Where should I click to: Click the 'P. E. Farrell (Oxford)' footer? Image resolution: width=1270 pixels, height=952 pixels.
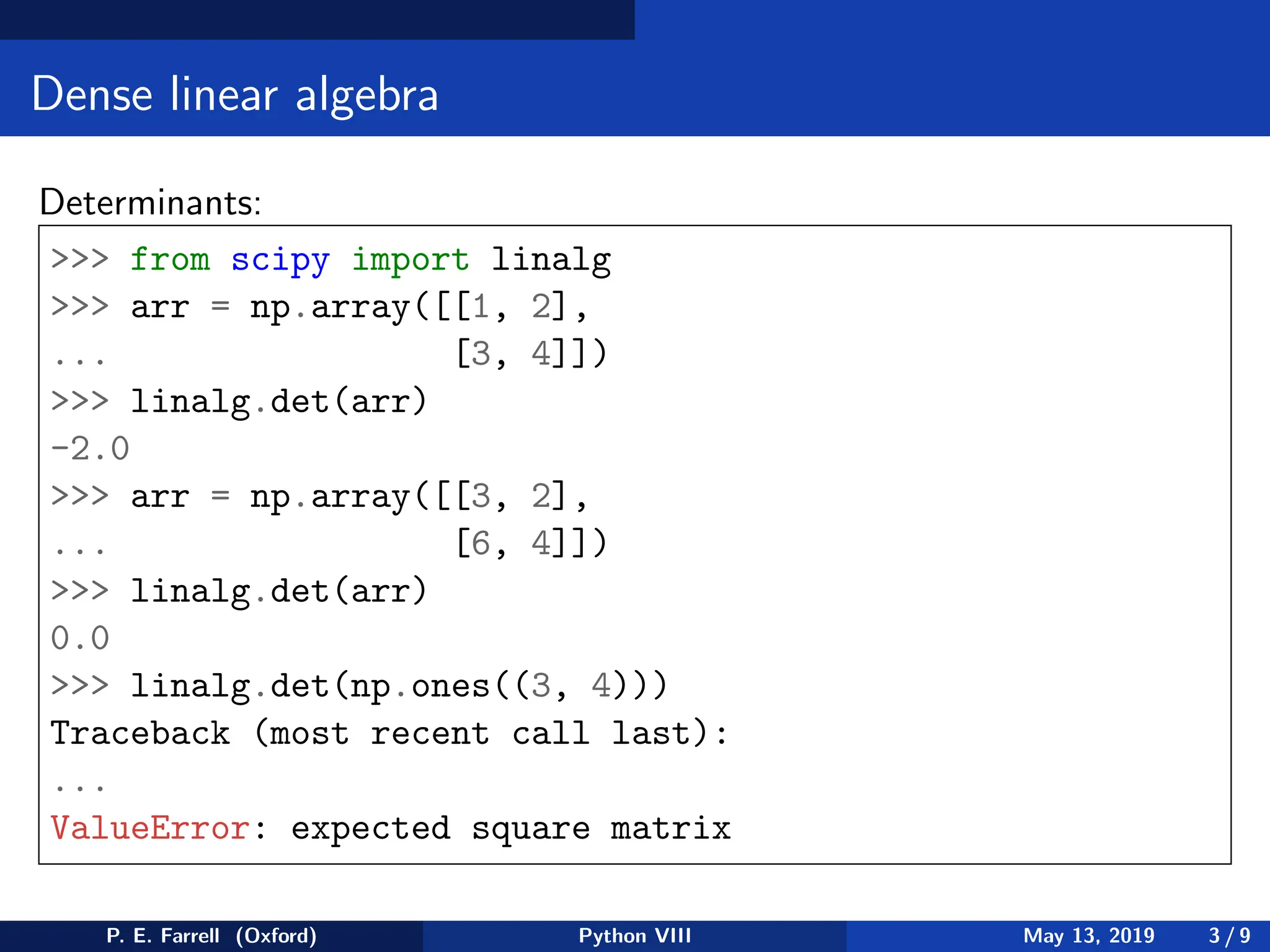(211, 935)
